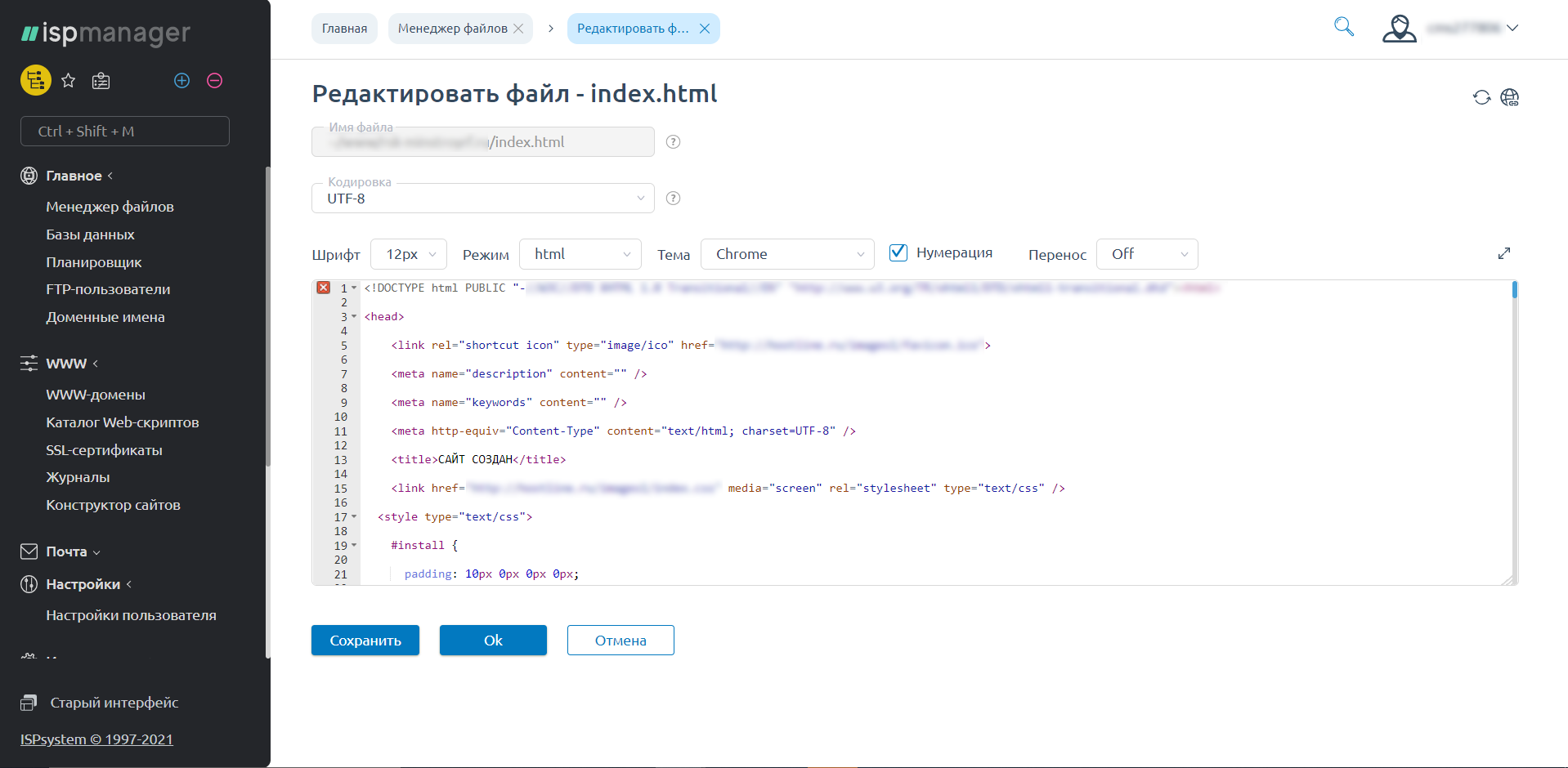The image size is (1568, 768).
Task: Click the Сохранить button
Action: point(365,641)
